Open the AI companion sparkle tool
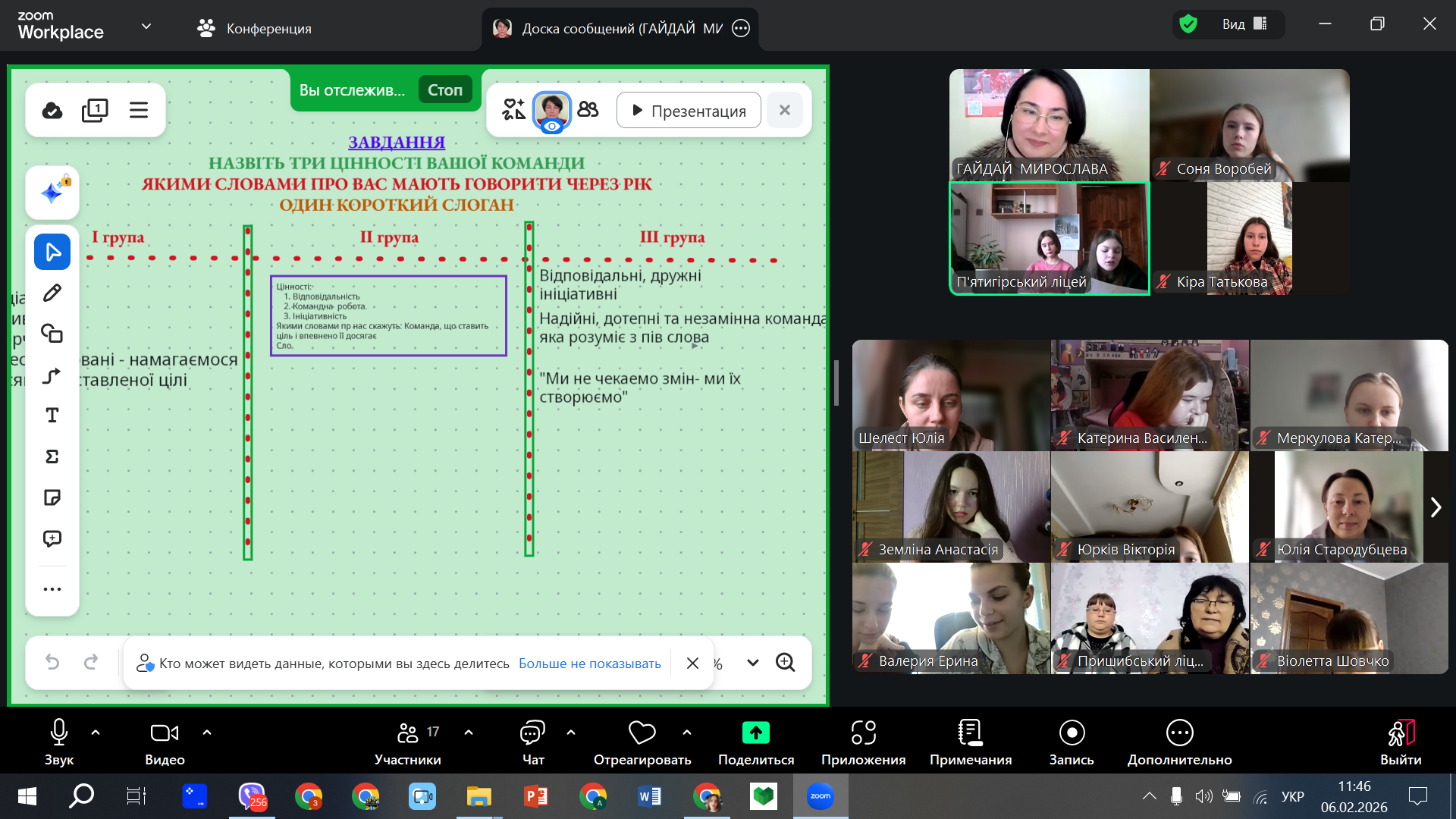 click(52, 193)
